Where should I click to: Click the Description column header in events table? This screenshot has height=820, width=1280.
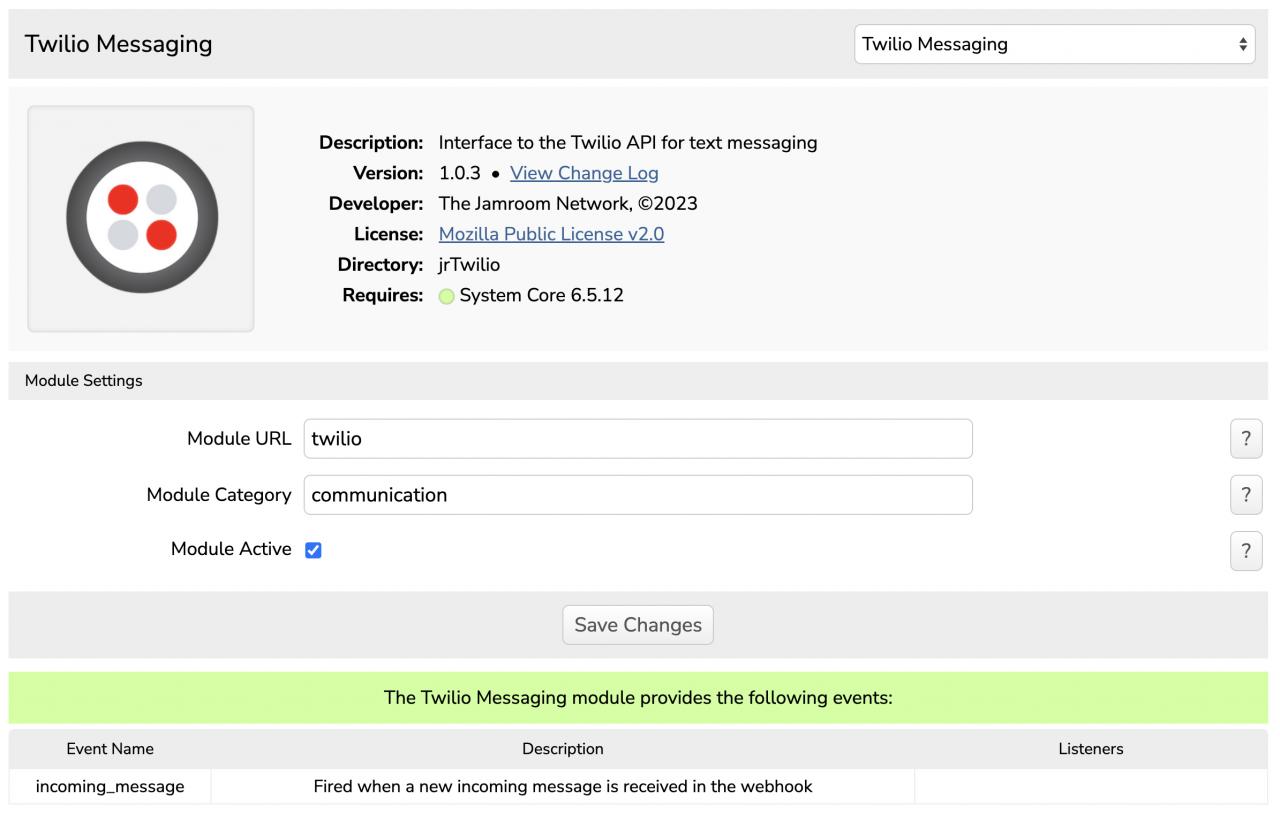pyautogui.click(x=562, y=749)
